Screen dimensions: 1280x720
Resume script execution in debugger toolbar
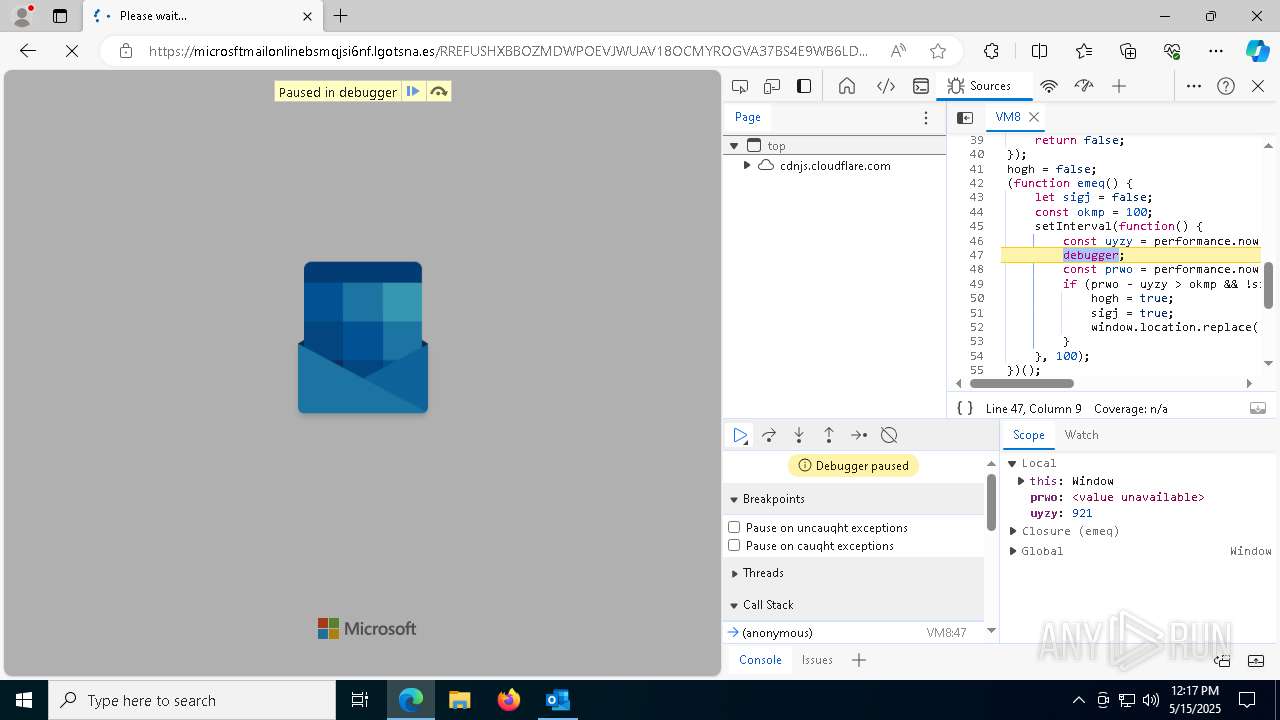coord(740,435)
